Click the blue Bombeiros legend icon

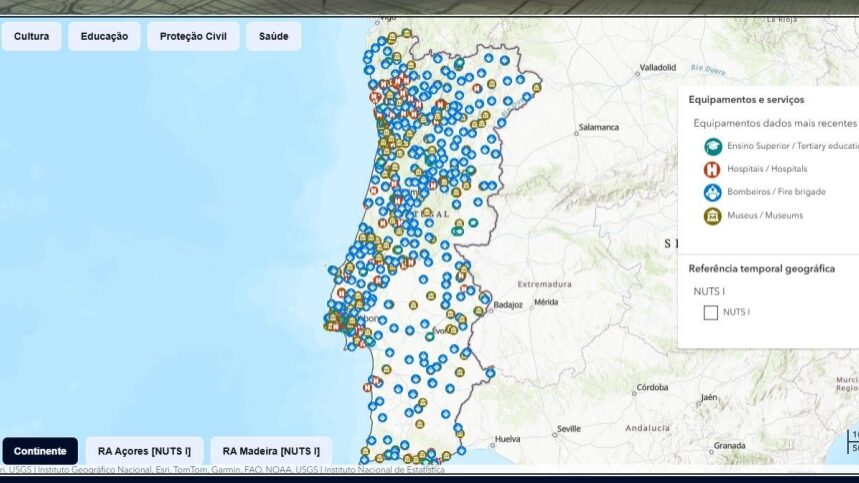(x=712, y=192)
